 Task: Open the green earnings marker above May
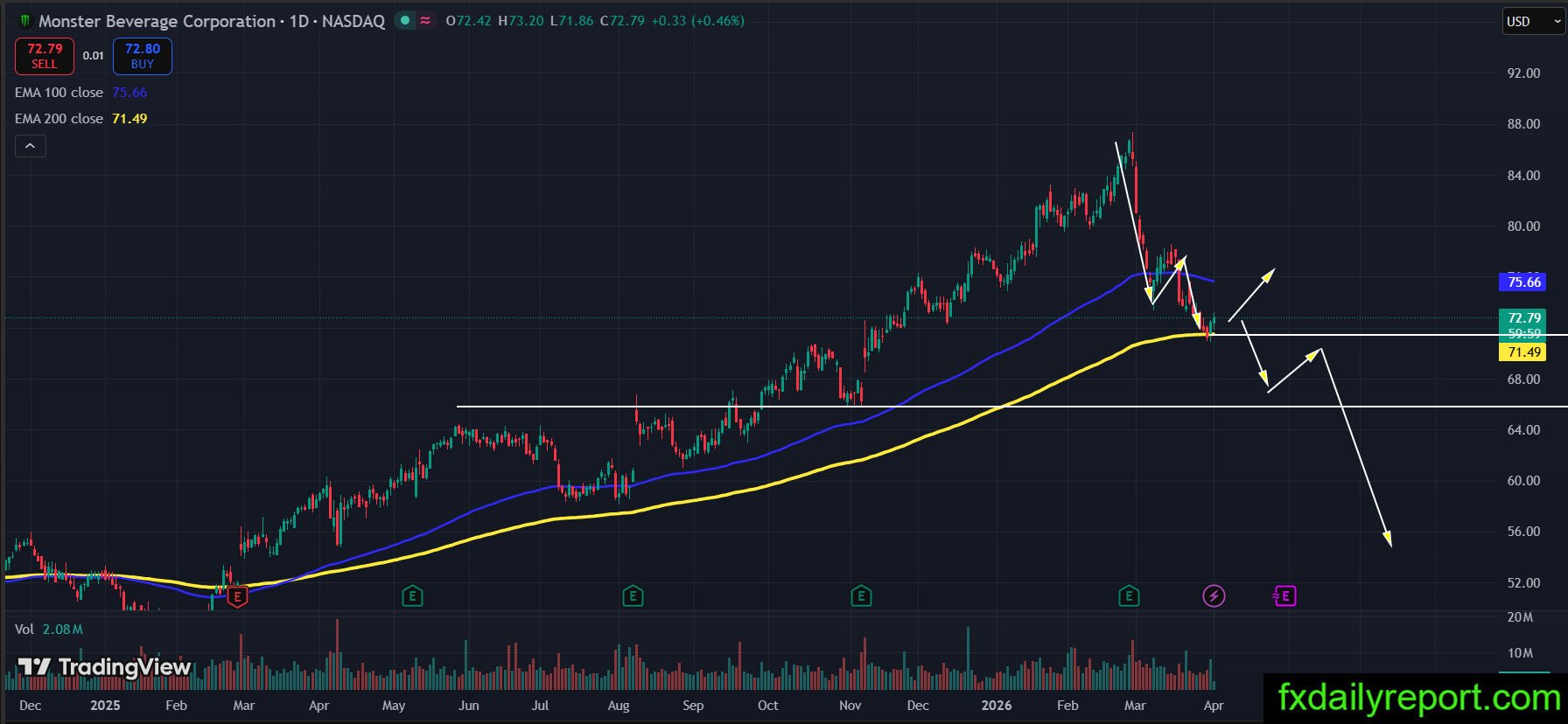[x=412, y=597]
